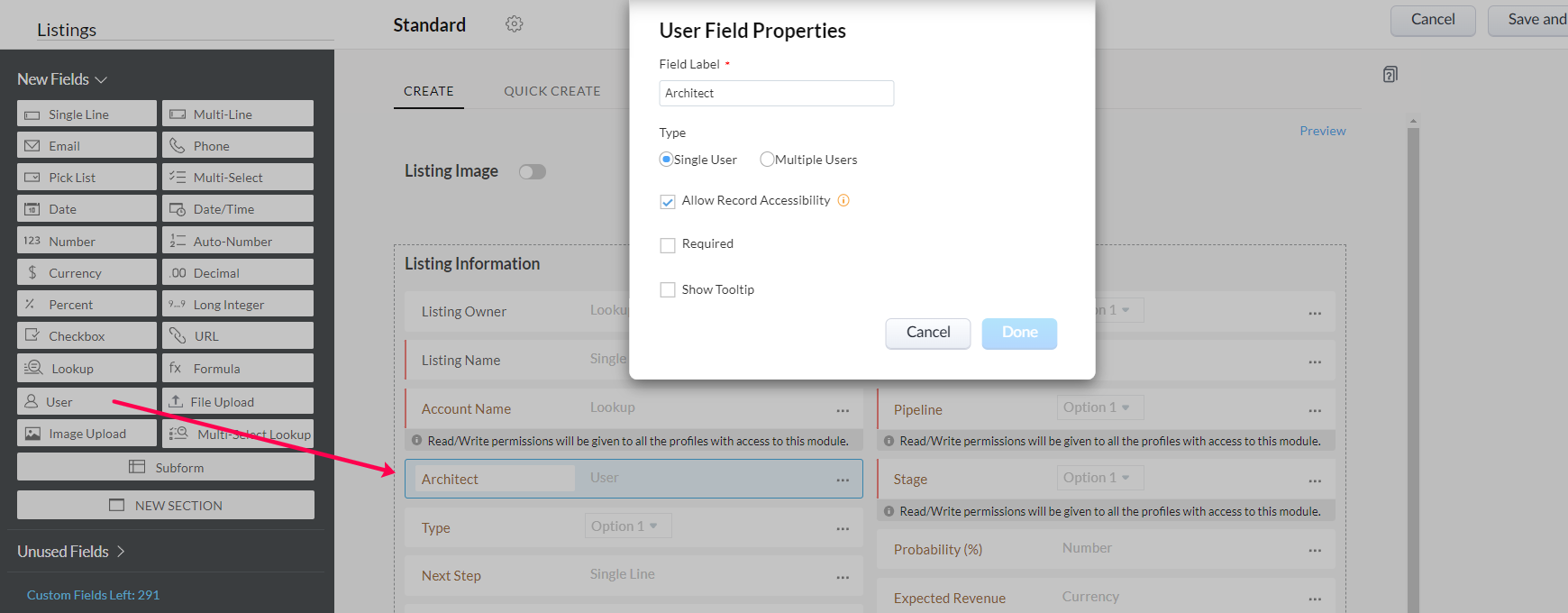Screen dimensions: 1568x613
Task: Select the Multiple Users radio button
Action: click(x=767, y=160)
